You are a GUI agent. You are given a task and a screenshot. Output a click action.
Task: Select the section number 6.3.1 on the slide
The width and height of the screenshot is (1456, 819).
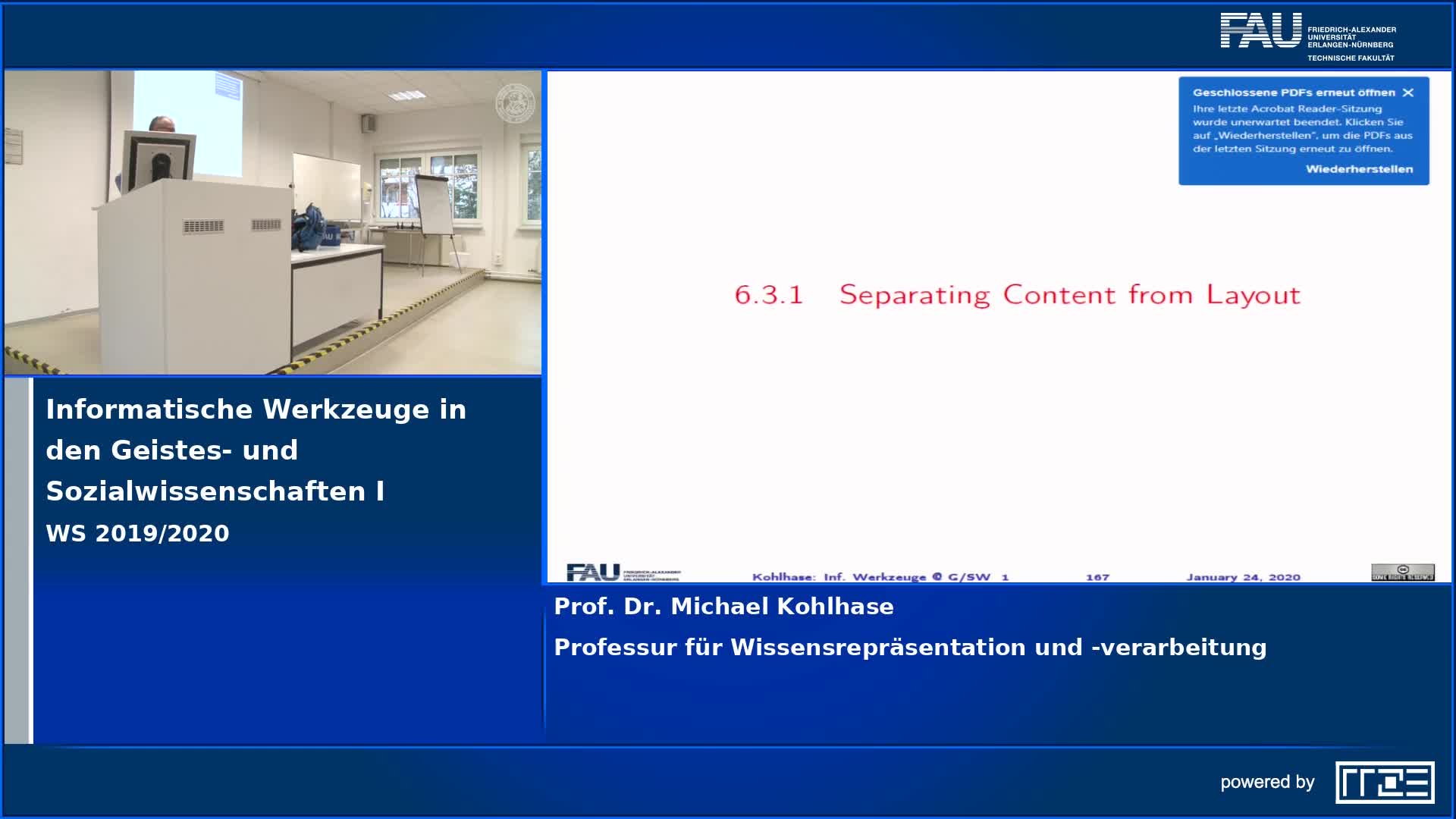768,296
